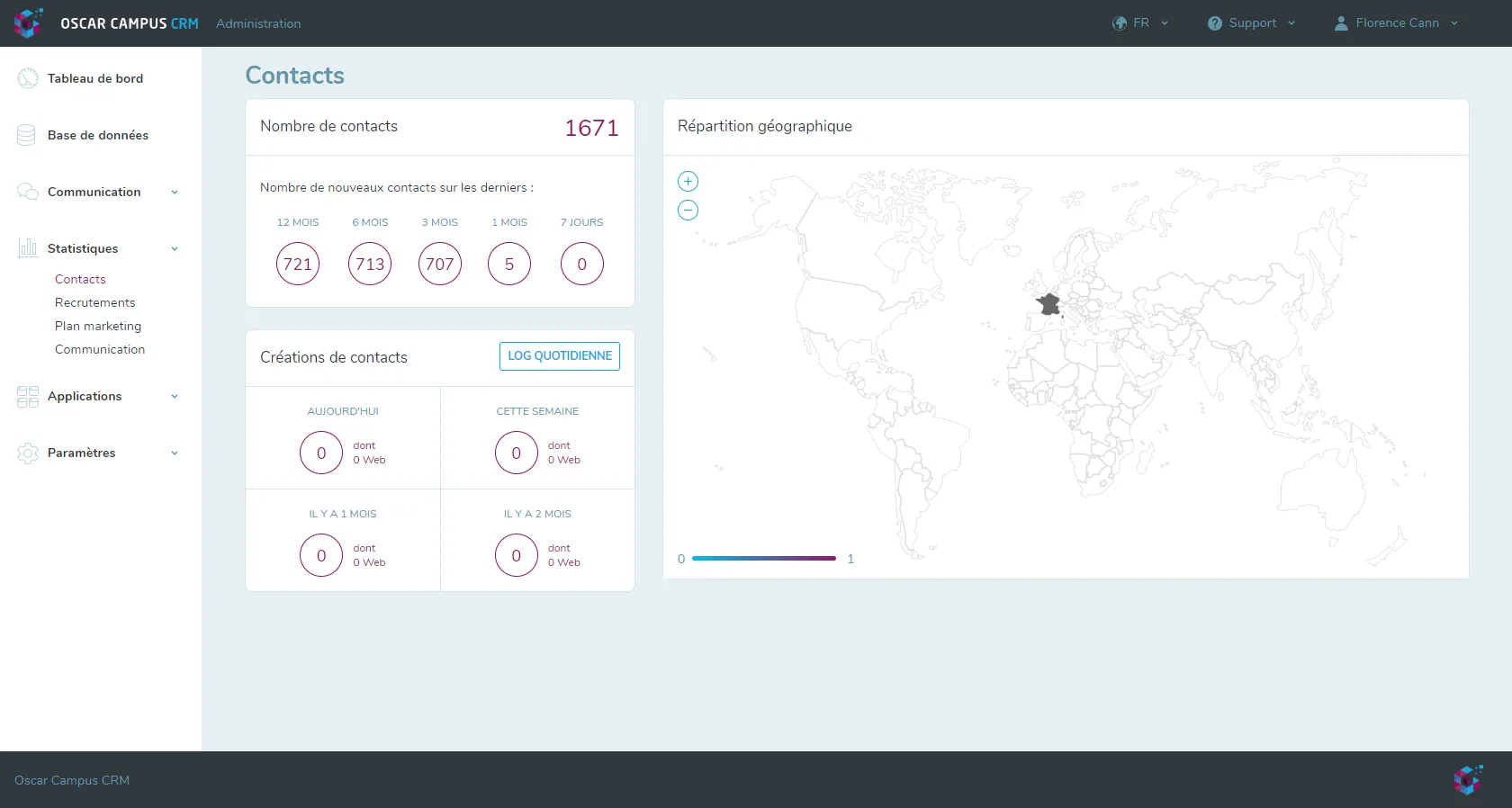
Task: Click the Oscar Campus CRM logo icon
Action: point(28,23)
